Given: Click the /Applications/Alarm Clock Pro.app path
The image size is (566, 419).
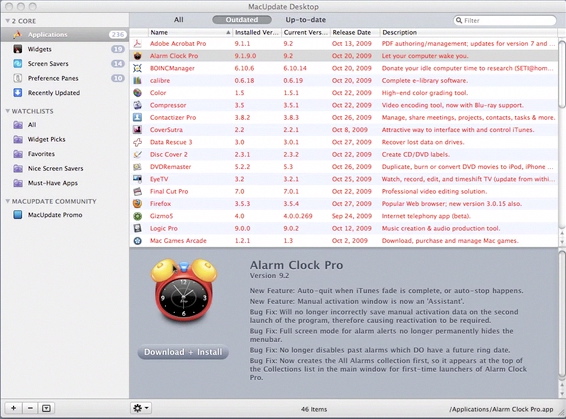Looking at the screenshot, I should [x=501, y=409].
